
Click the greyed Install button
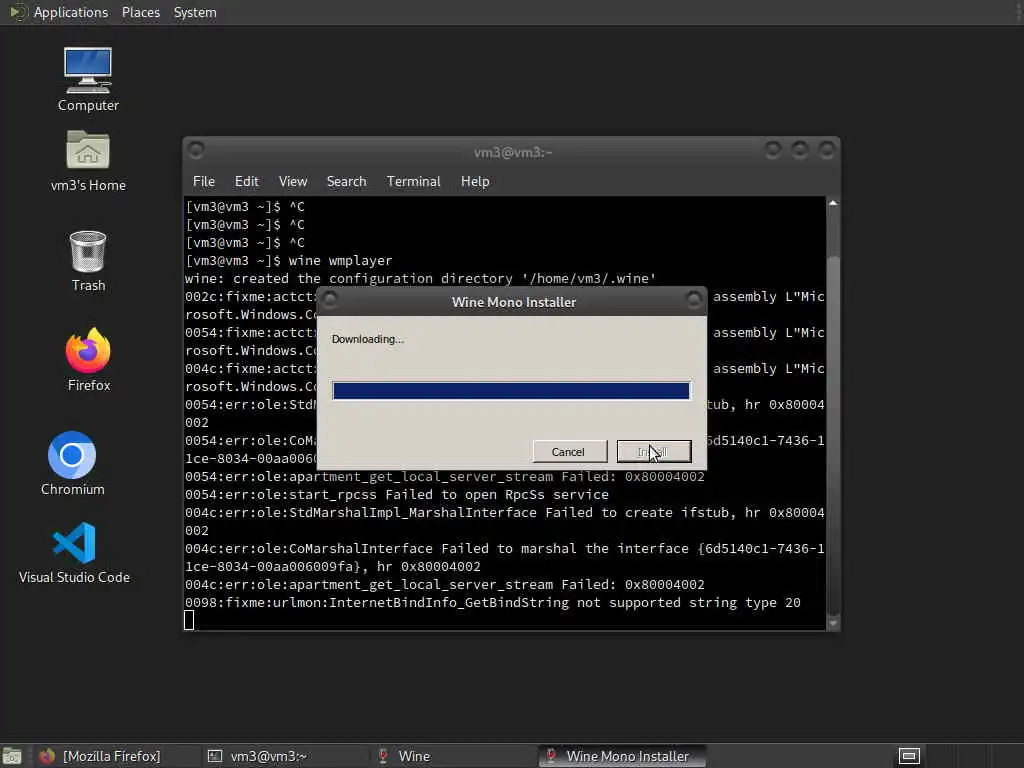tap(654, 451)
